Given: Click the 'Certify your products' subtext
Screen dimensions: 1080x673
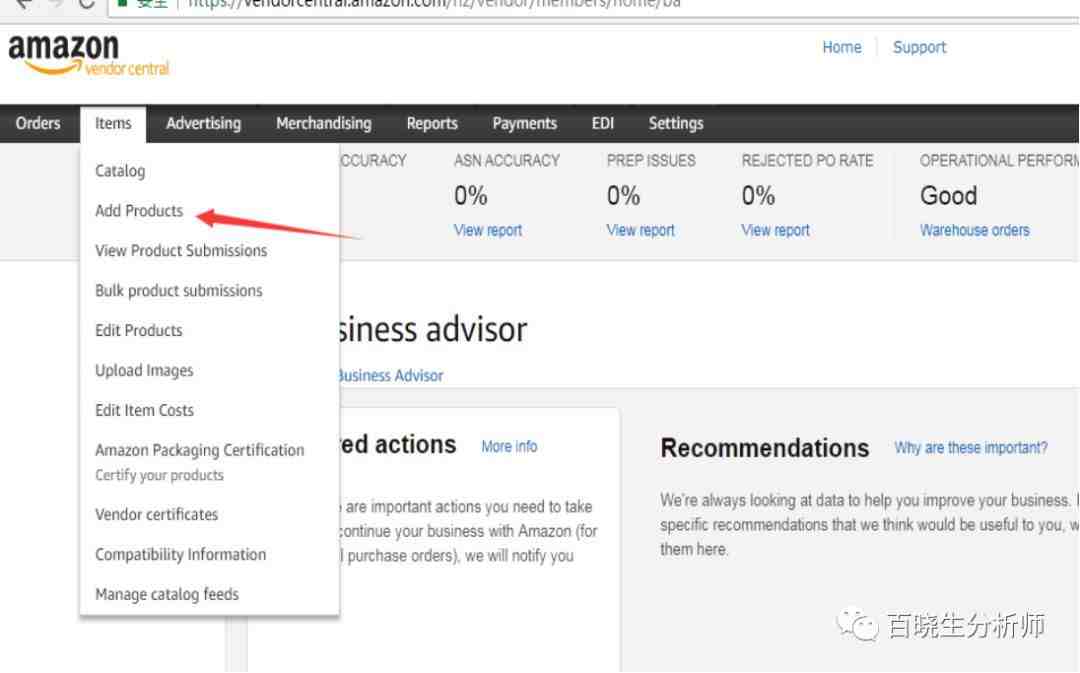Looking at the screenshot, I should click(159, 475).
